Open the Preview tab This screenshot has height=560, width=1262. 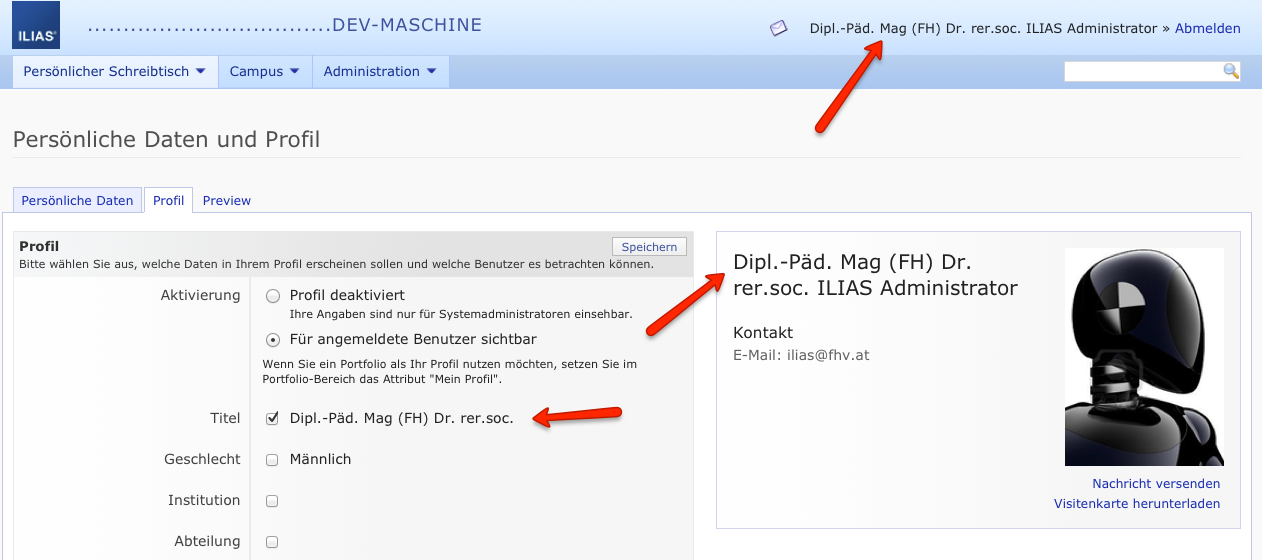point(227,200)
